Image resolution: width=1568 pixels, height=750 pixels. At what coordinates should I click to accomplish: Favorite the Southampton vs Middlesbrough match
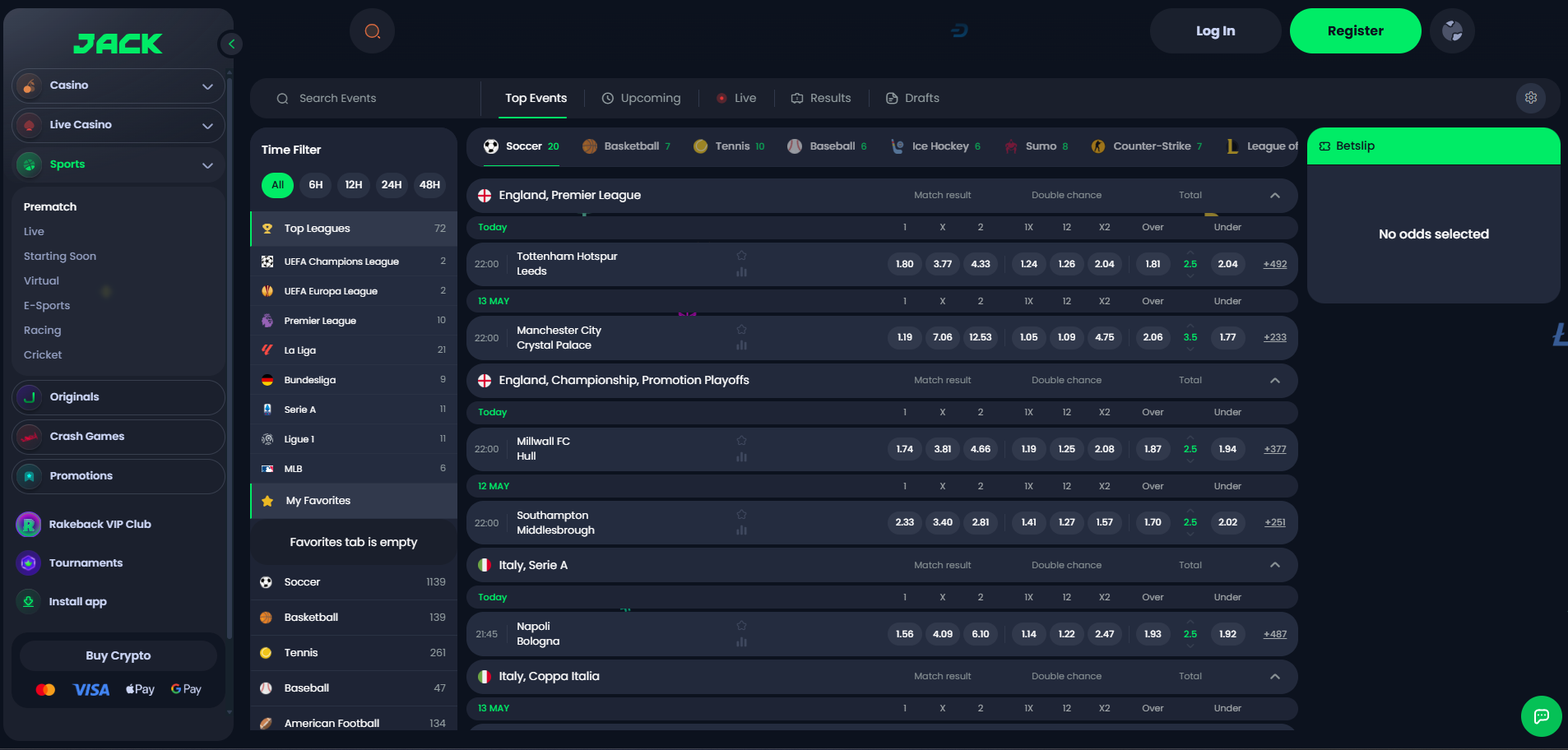[x=741, y=515]
